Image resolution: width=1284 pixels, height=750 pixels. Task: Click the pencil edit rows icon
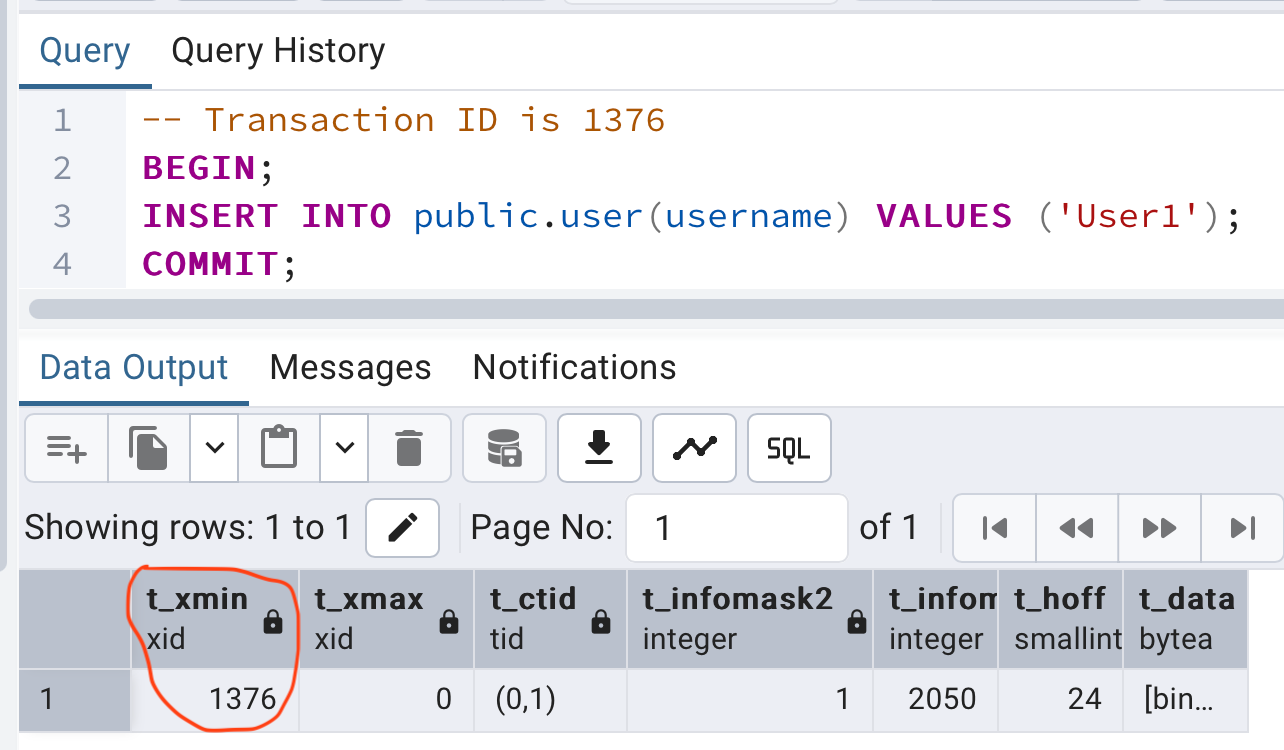click(402, 527)
